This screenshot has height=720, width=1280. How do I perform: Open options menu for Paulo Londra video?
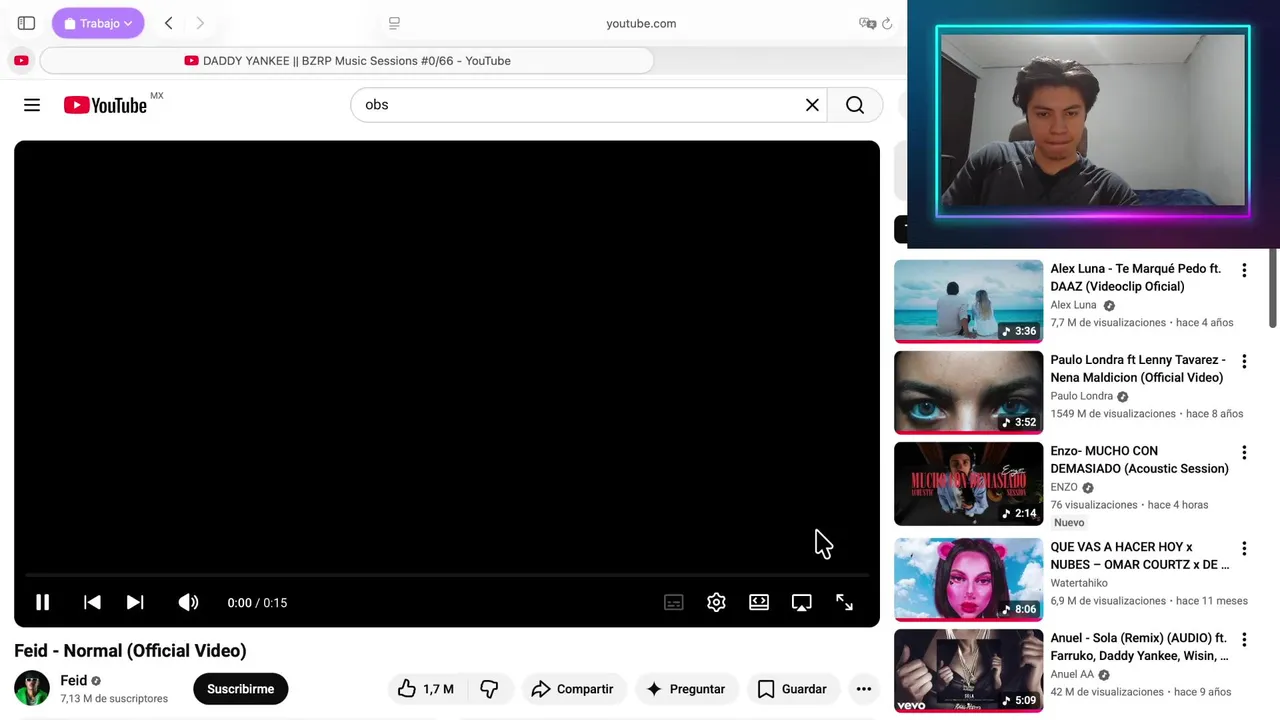[x=1244, y=361]
